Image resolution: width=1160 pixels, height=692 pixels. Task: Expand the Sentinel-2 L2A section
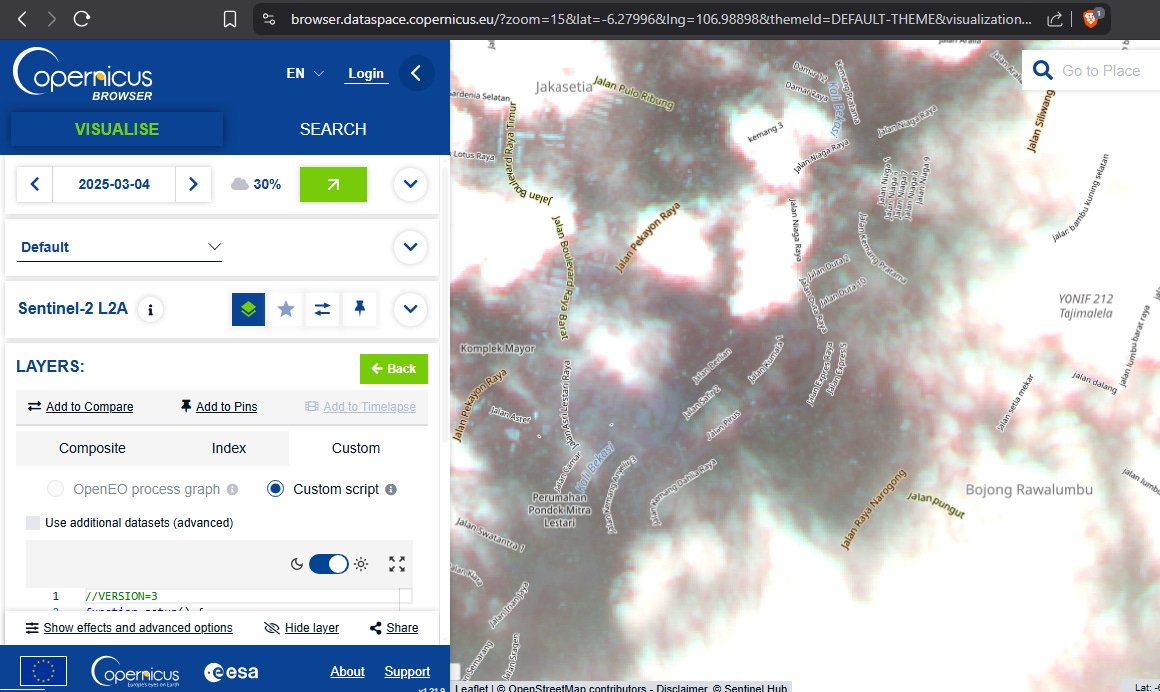pyautogui.click(x=411, y=309)
